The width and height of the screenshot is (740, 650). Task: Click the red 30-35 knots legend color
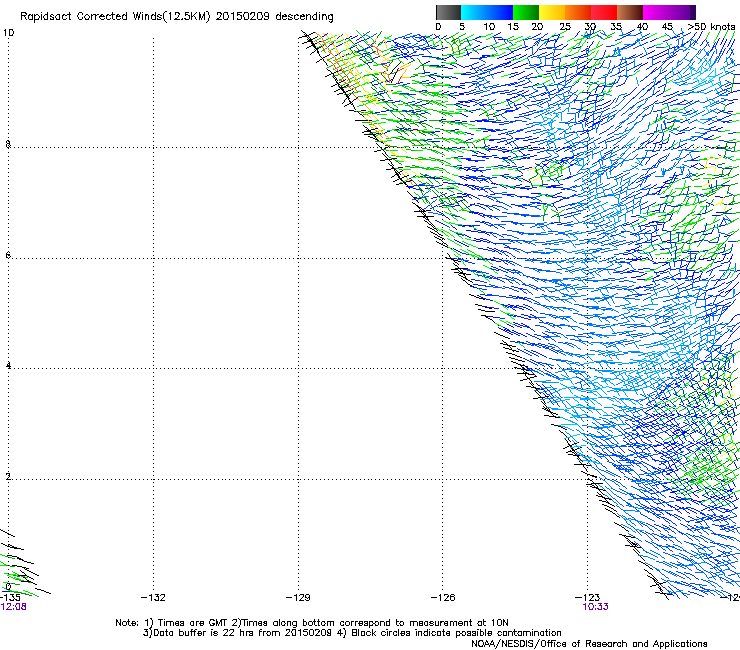point(604,12)
